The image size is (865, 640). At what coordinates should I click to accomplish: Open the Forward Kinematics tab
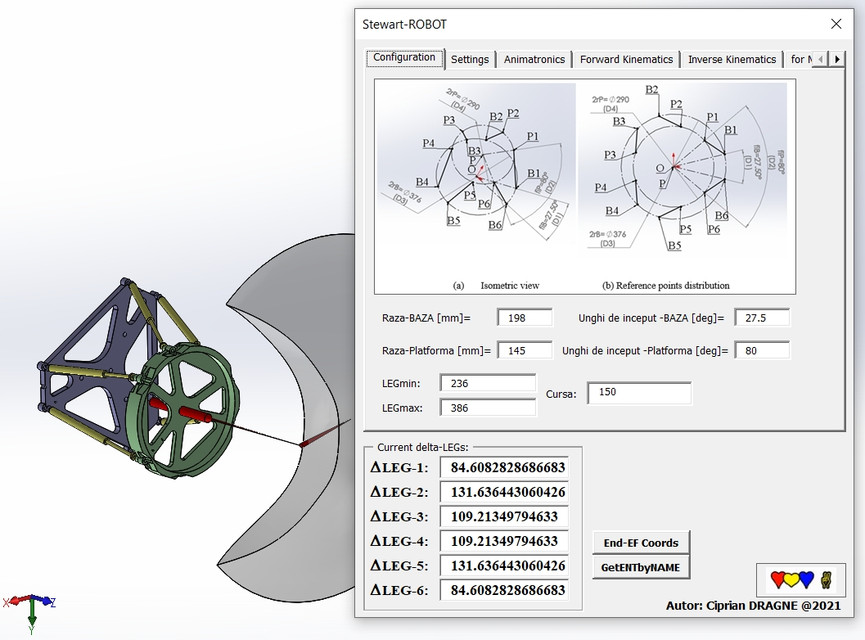click(626, 59)
